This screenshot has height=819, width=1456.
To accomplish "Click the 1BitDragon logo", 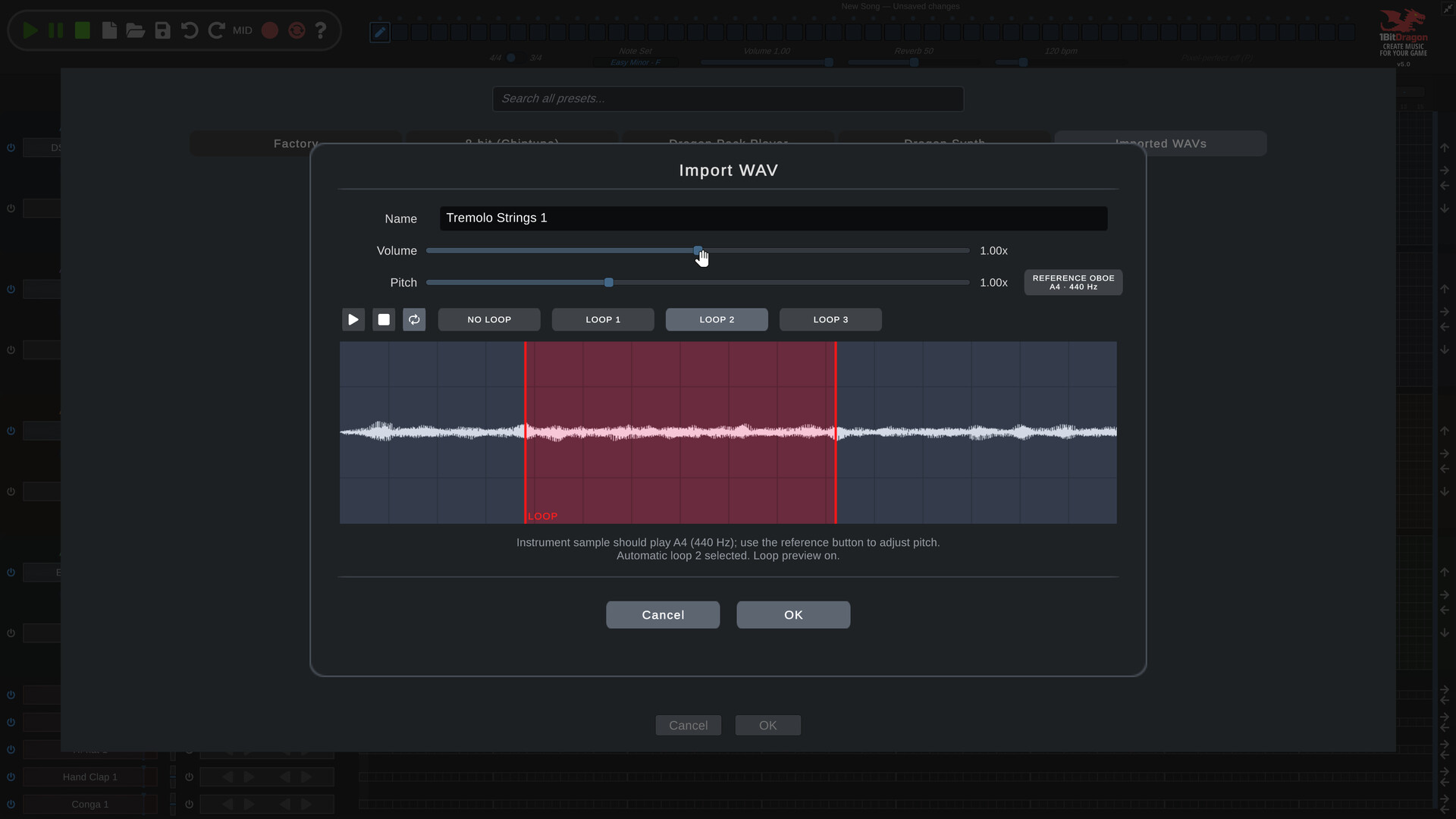I will tap(1403, 33).
